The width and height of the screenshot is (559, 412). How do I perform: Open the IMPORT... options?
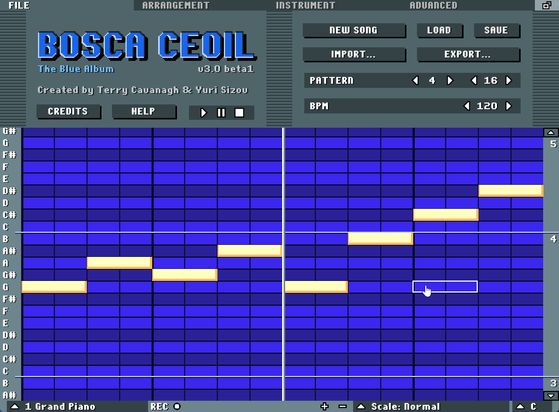(x=354, y=55)
